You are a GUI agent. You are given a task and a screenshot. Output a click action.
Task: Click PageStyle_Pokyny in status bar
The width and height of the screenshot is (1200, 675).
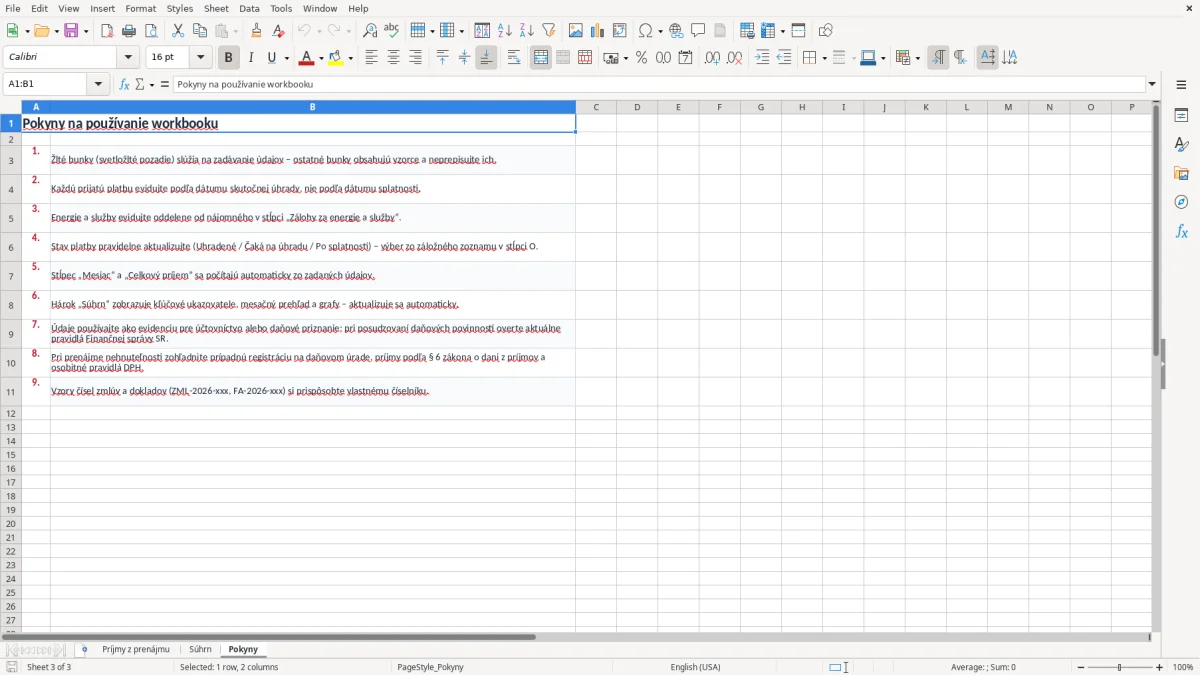point(431,667)
